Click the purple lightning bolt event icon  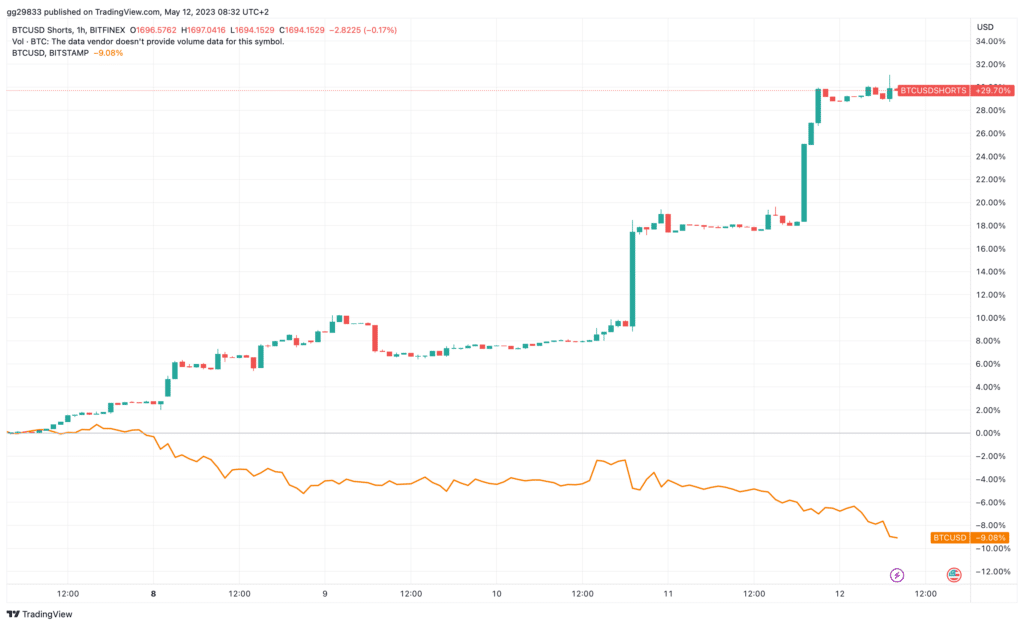point(897,575)
